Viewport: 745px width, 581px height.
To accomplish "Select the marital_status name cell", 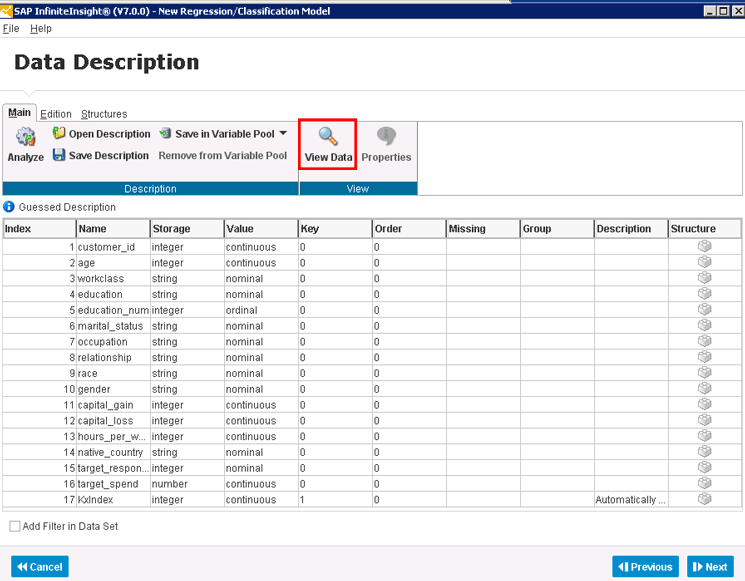I will [113, 326].
